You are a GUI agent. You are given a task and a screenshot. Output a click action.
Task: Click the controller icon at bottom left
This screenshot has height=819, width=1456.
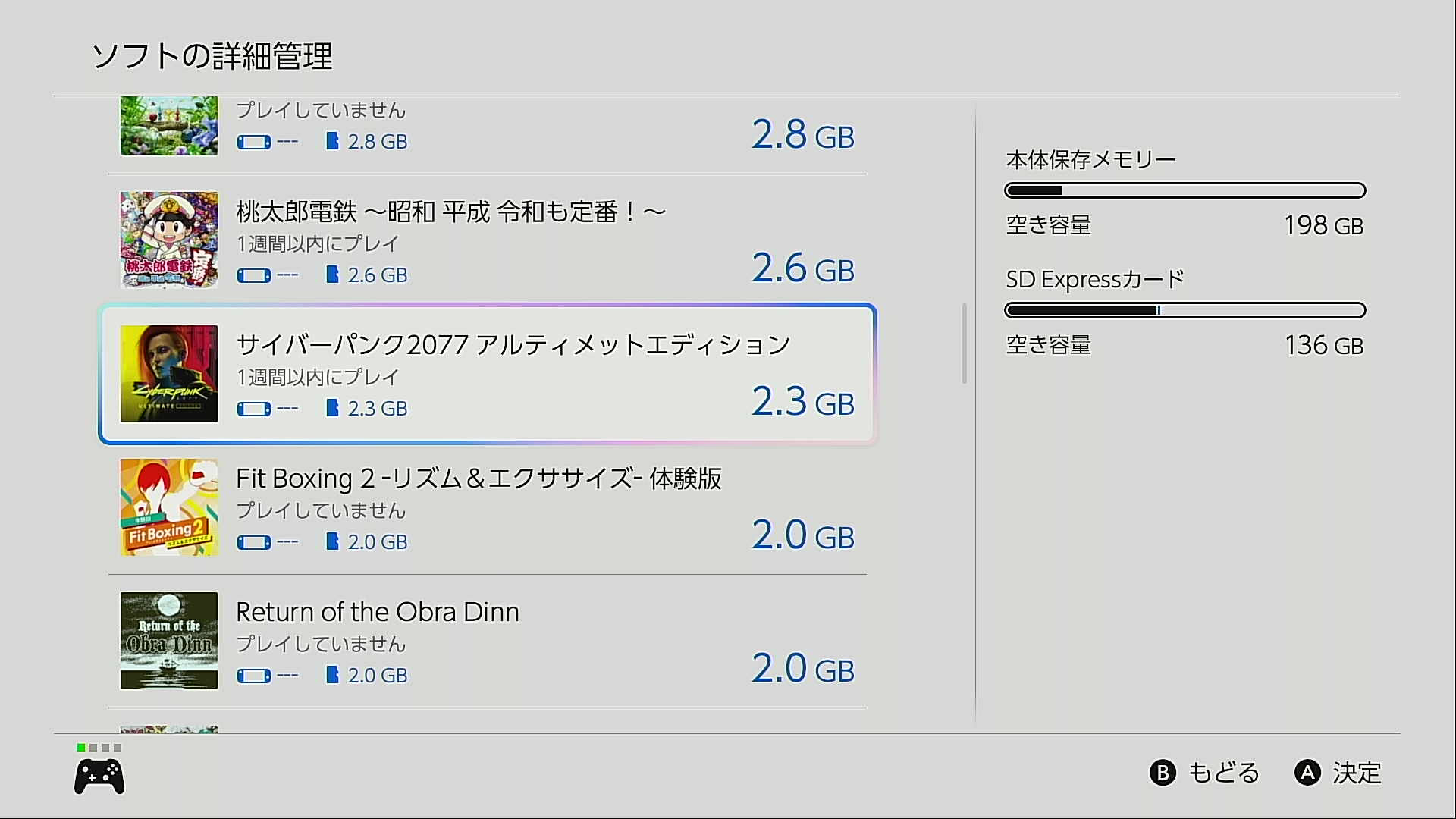click(x=99, y=777)
